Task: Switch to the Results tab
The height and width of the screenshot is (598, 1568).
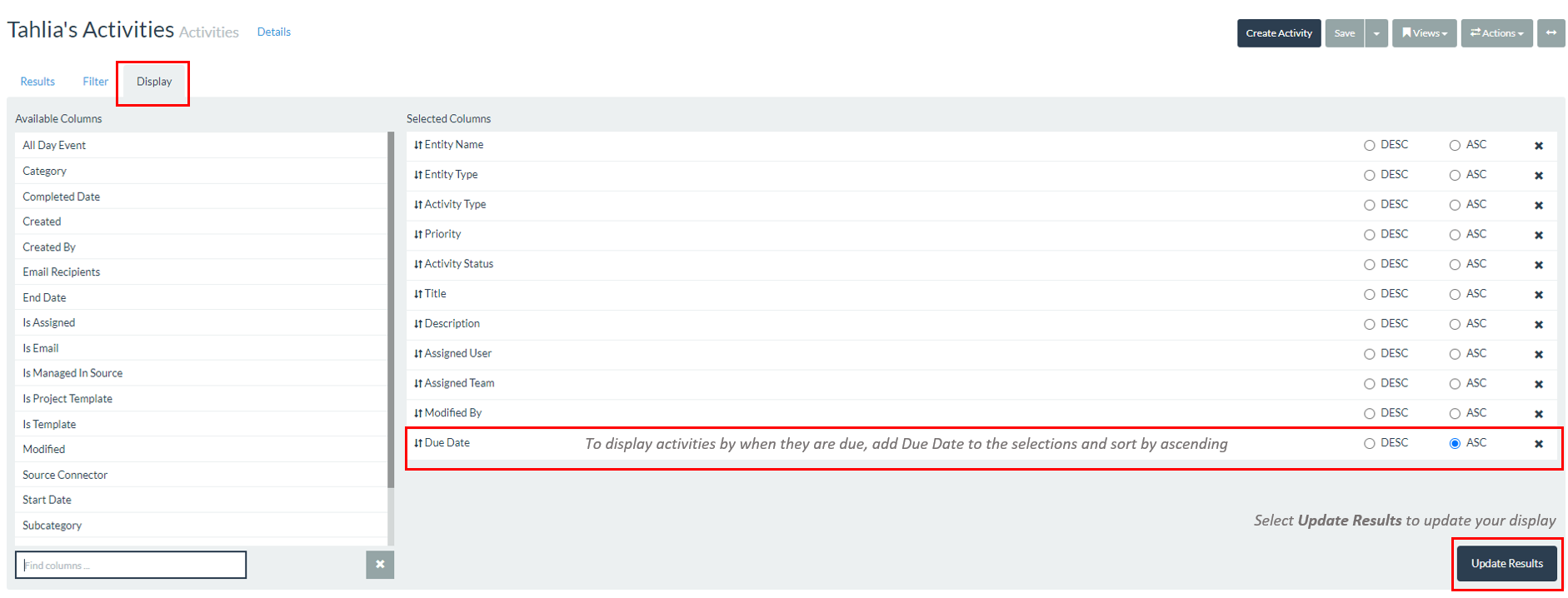Action: tap(37, 82)
